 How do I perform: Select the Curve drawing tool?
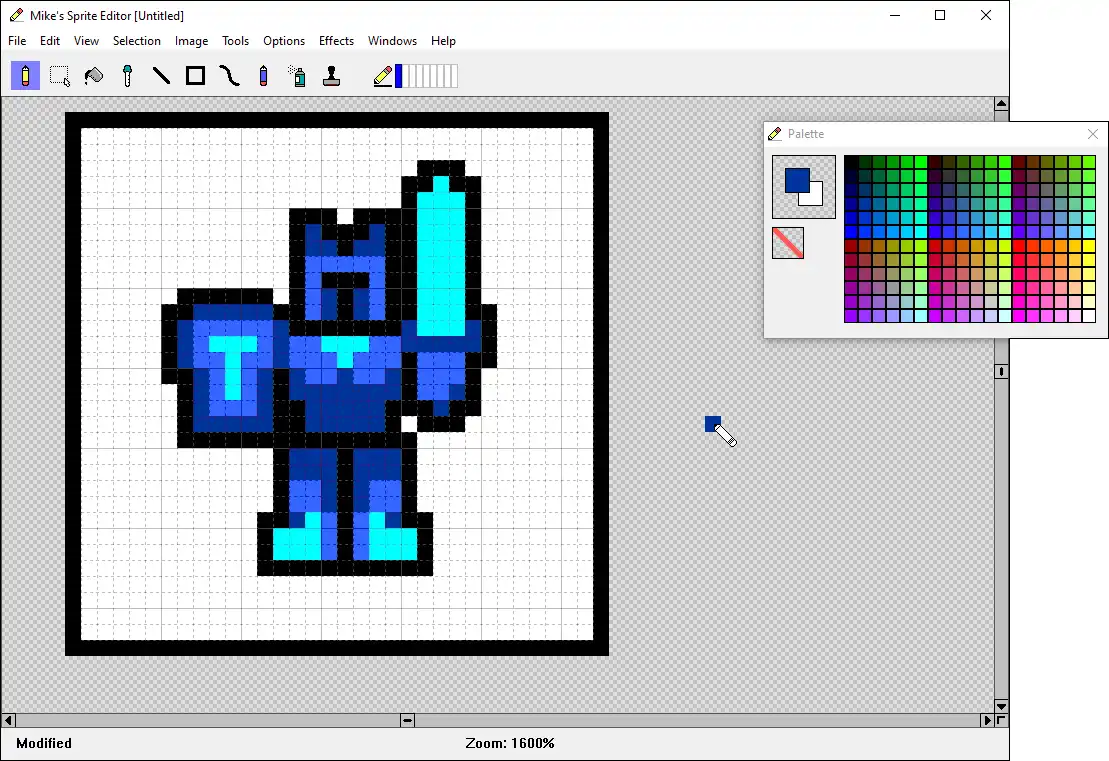pyautogui.click(x=229, y=76)
